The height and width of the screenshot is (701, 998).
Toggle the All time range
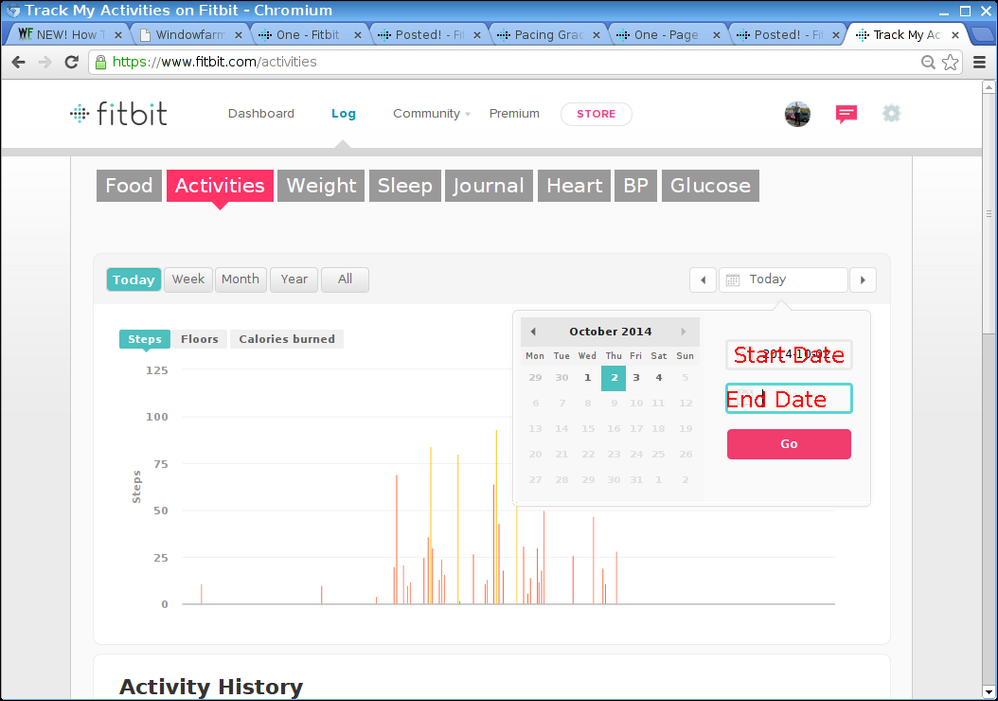tap(345, 280)
